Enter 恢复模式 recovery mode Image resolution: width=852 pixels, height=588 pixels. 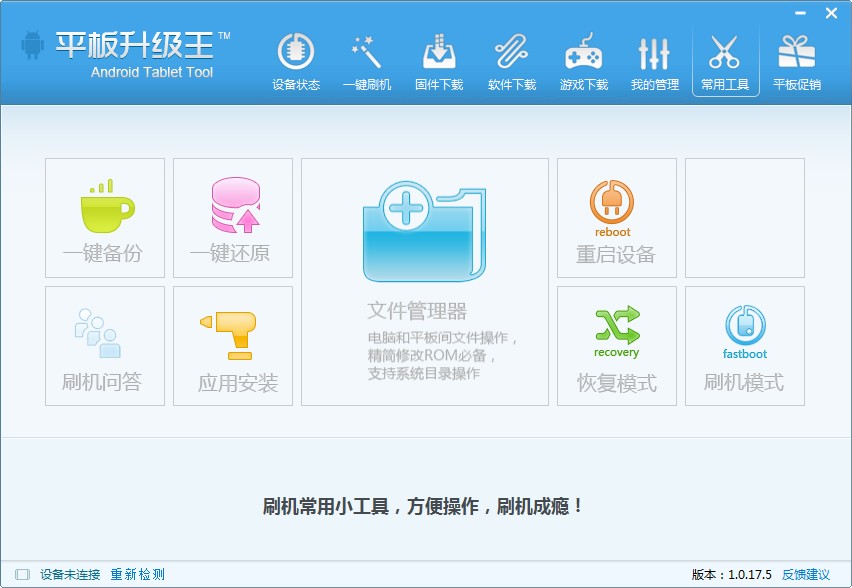click(617, 346)
